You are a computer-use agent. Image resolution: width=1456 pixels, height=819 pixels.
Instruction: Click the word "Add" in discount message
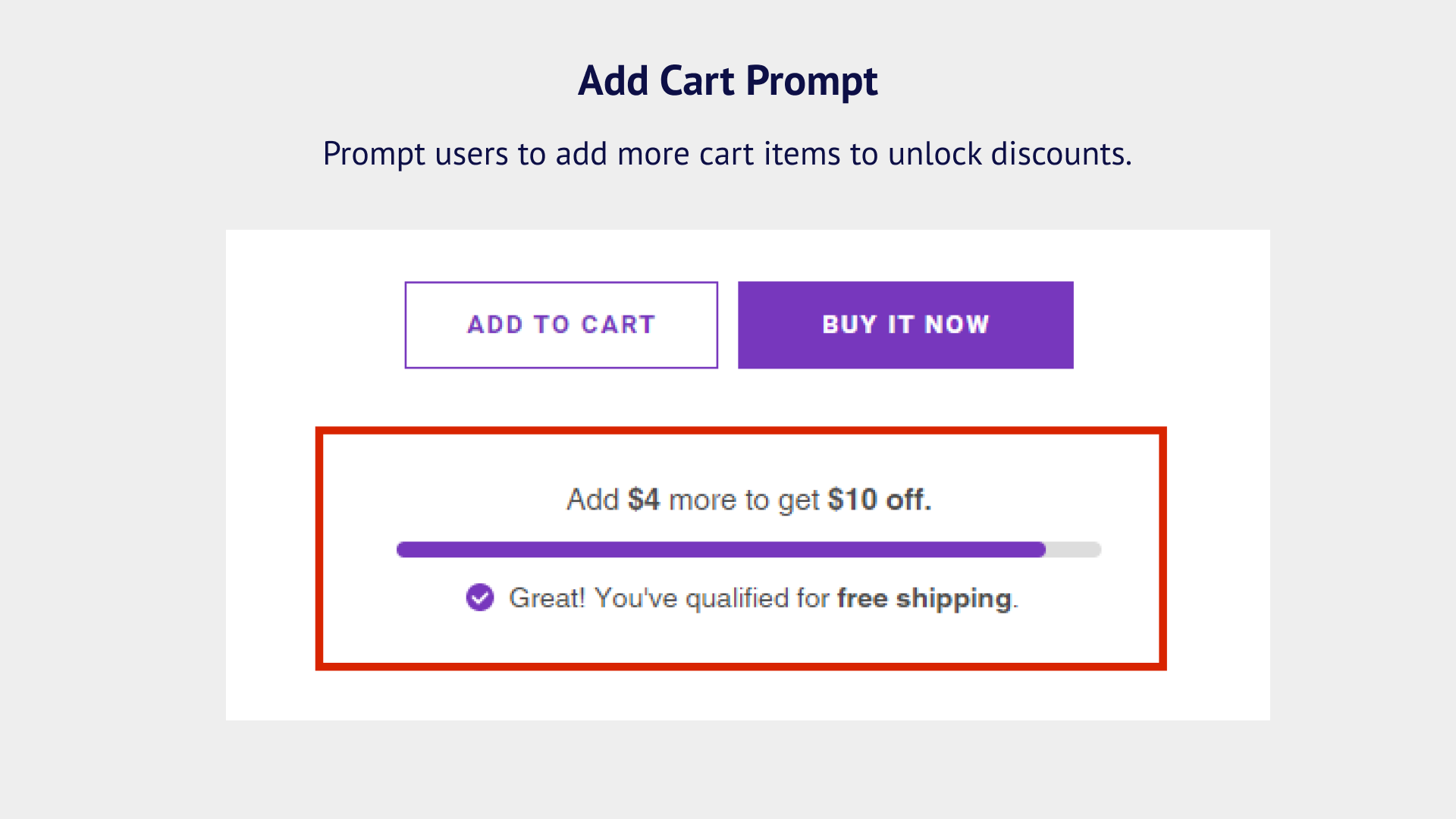pyautogui.click(x=593, y=500)
